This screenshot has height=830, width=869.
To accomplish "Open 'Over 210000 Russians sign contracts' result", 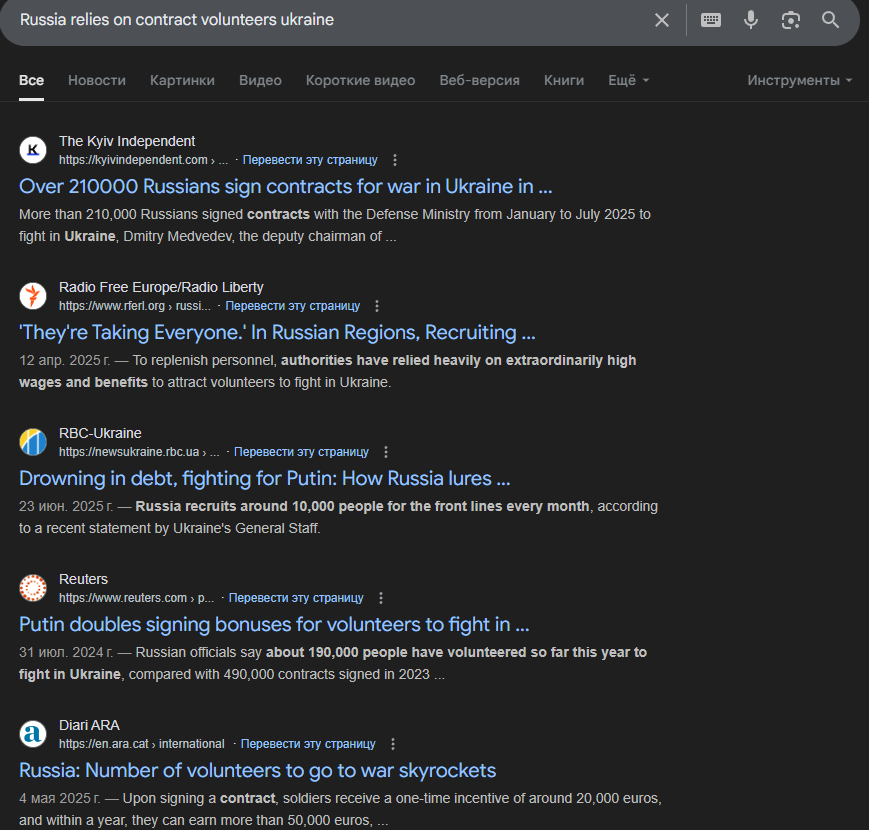I will pos(285,187).
